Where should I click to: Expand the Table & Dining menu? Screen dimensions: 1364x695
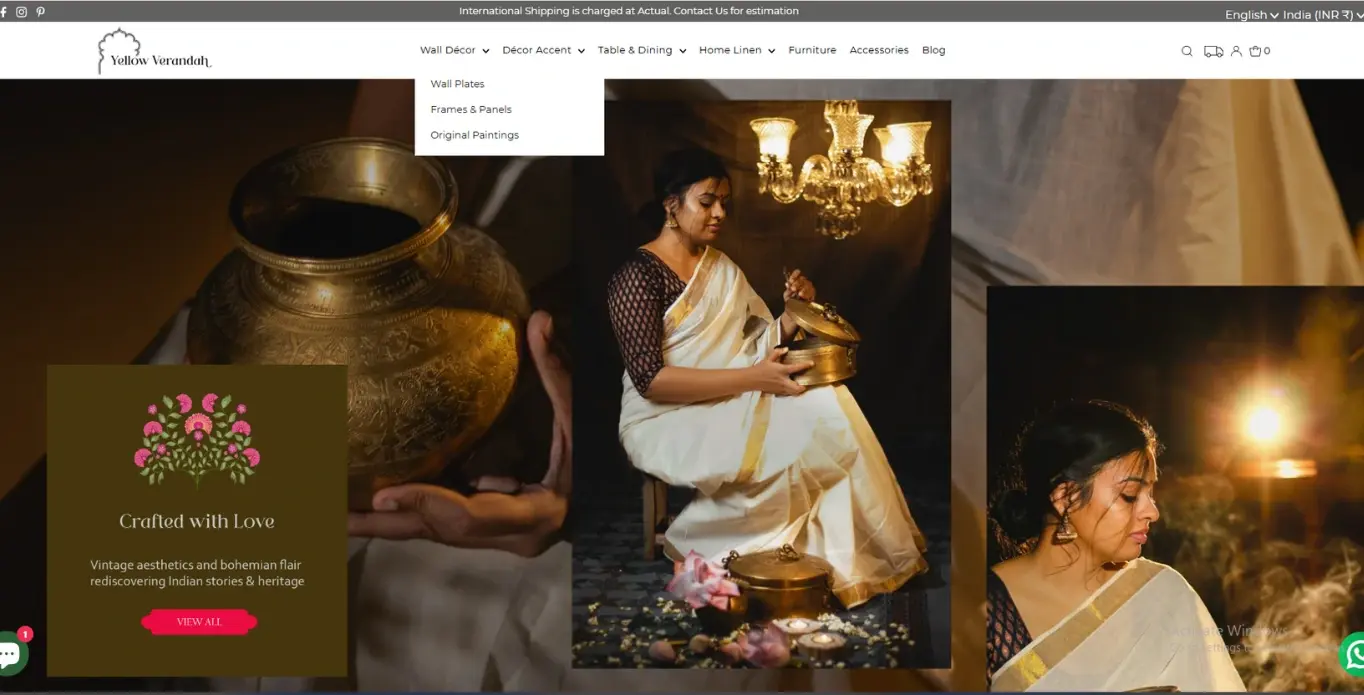tap(641, 50)
